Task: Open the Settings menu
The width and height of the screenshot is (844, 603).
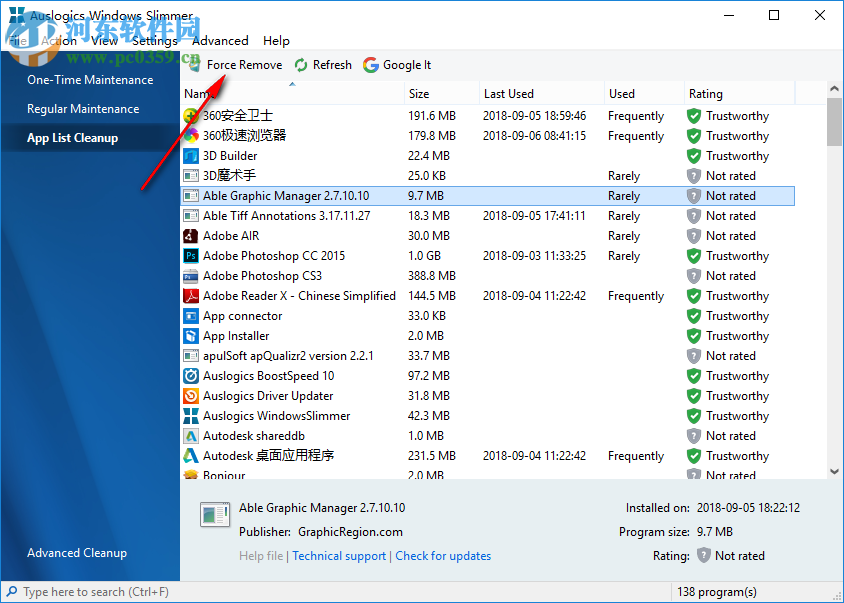Action: 154,41
